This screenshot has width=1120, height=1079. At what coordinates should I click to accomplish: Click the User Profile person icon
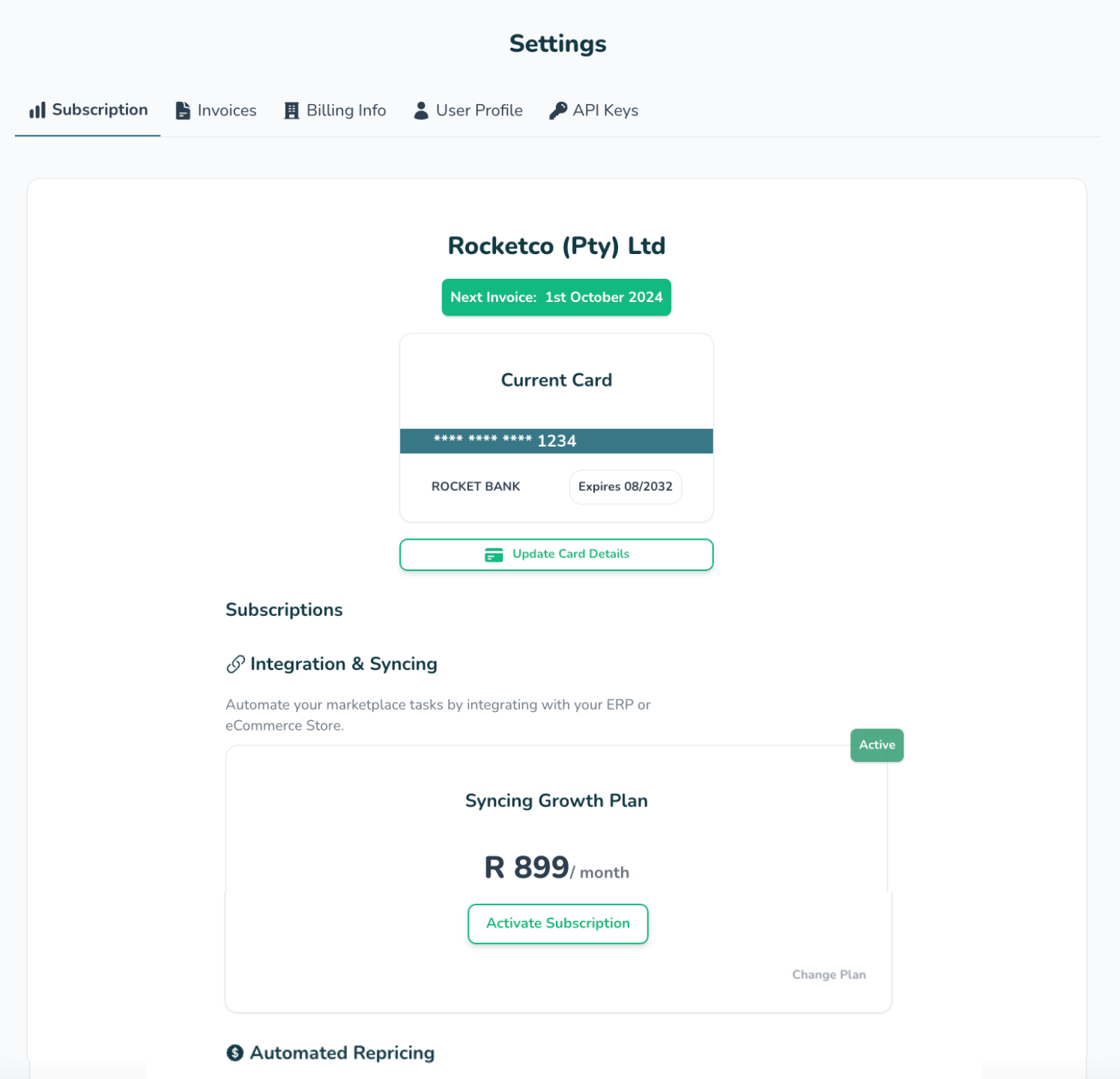coord(421,110)
